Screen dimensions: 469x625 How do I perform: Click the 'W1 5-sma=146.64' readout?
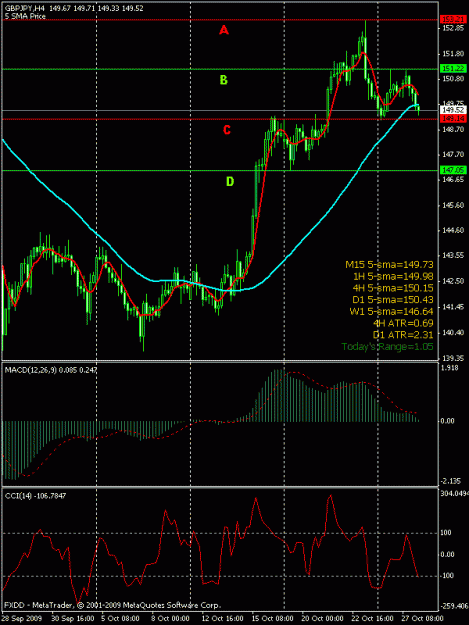point(391,311)
